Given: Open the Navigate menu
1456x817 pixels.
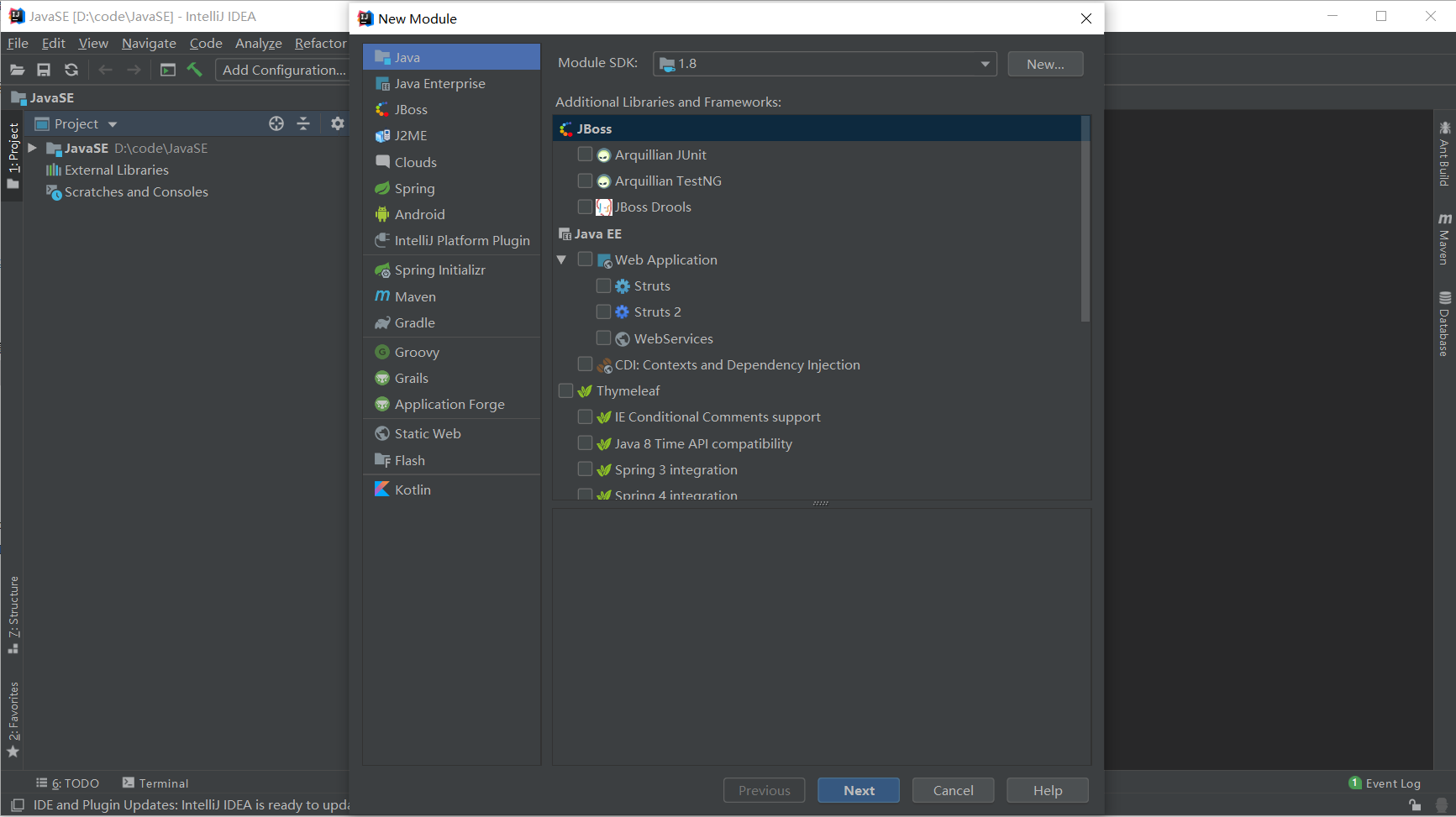Looking at the screenshot, I should tap(149, 43).
